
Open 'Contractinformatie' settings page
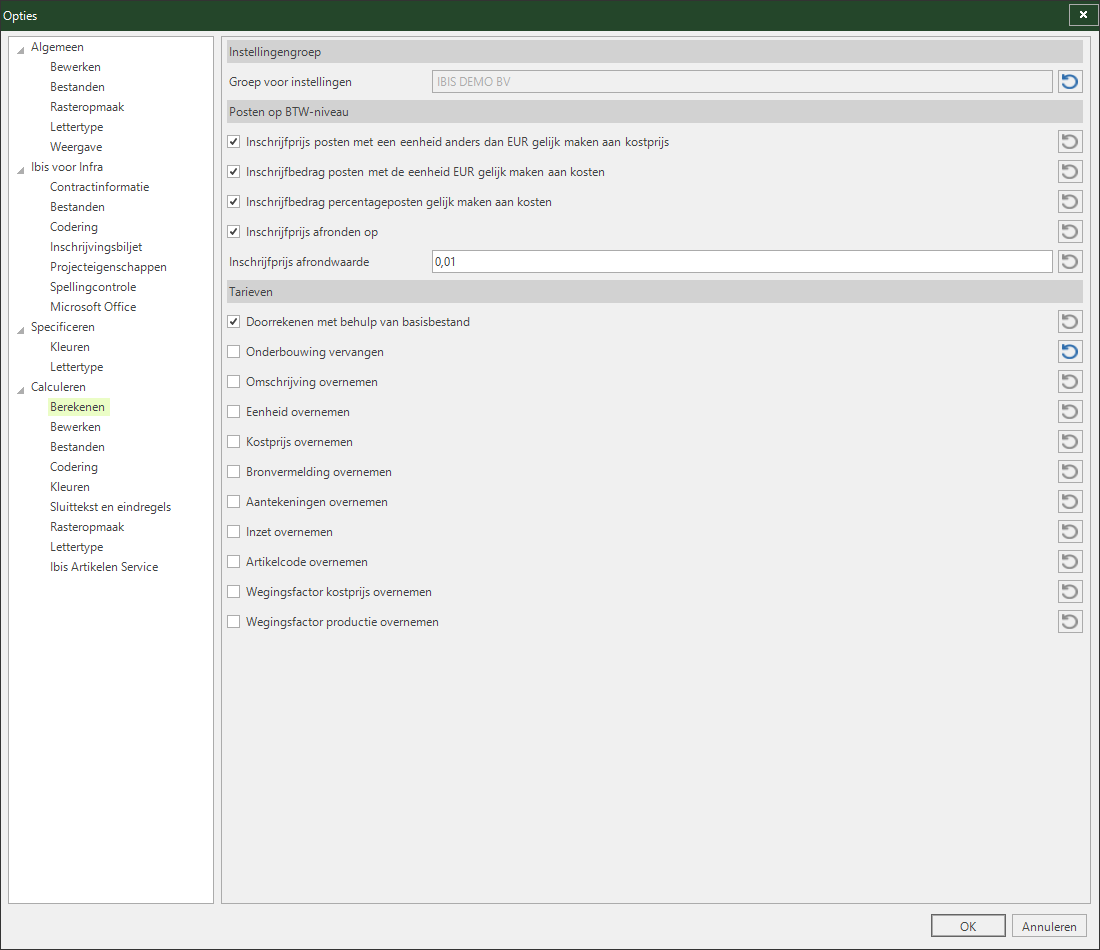click(x=100, y=187)
